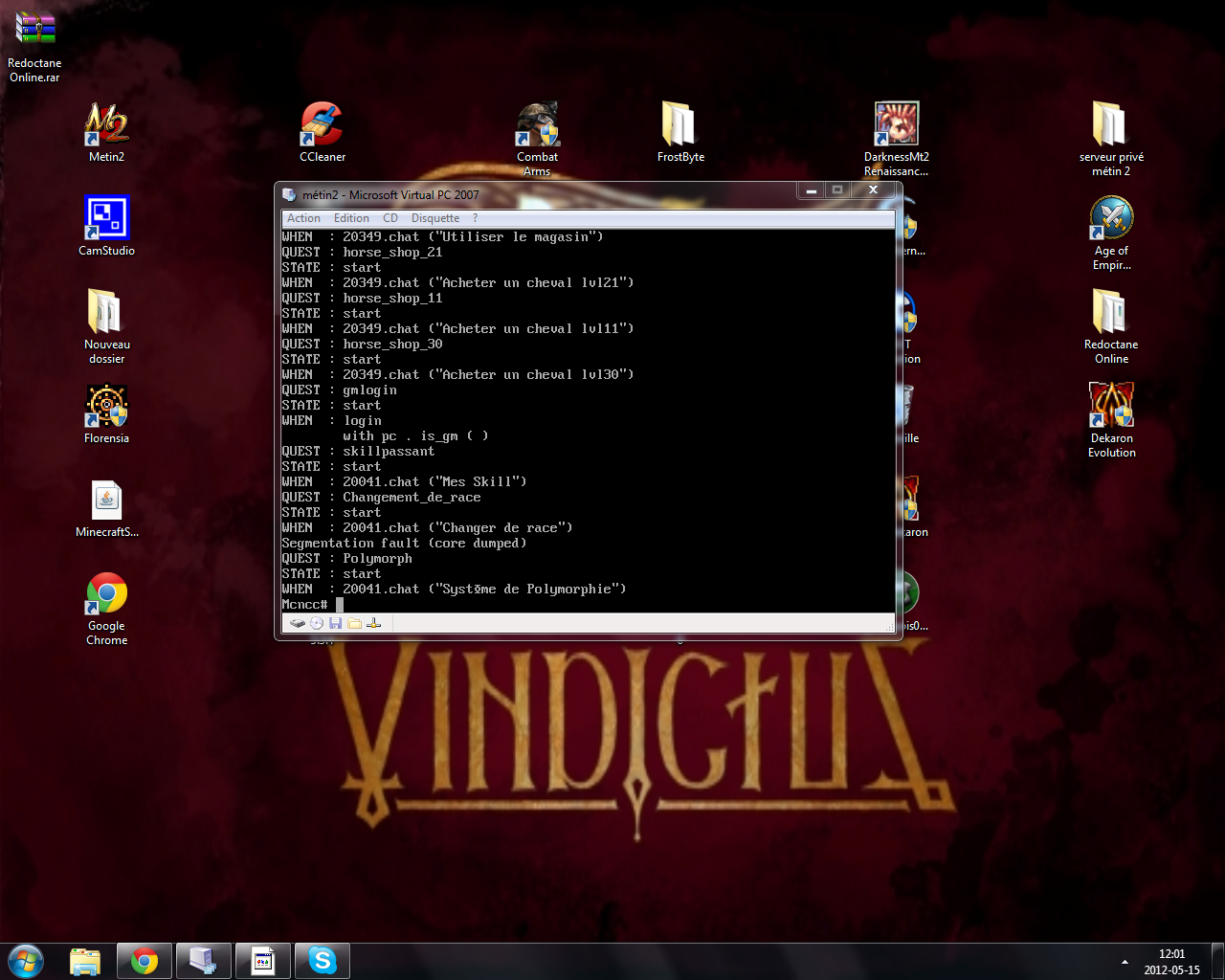The image size is (1225, 980).
Task: Switch to Virtual PC on the taskbar
Action: tap(204, 960)
